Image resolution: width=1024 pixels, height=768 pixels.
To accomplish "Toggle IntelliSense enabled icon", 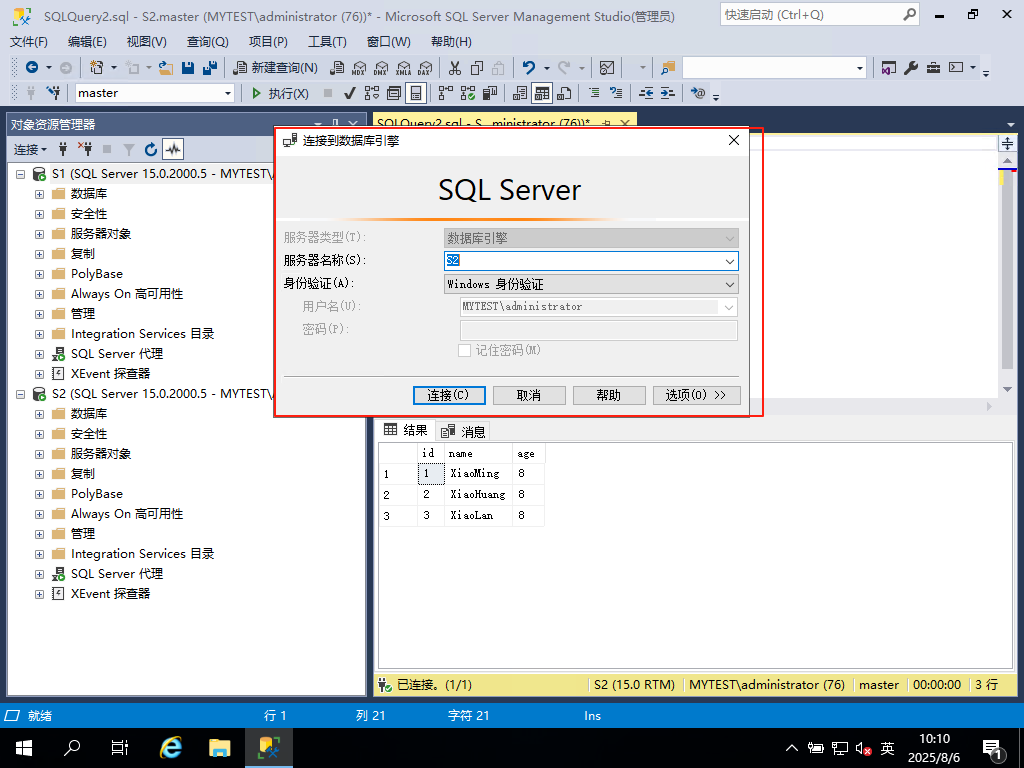I will [416, 93].
